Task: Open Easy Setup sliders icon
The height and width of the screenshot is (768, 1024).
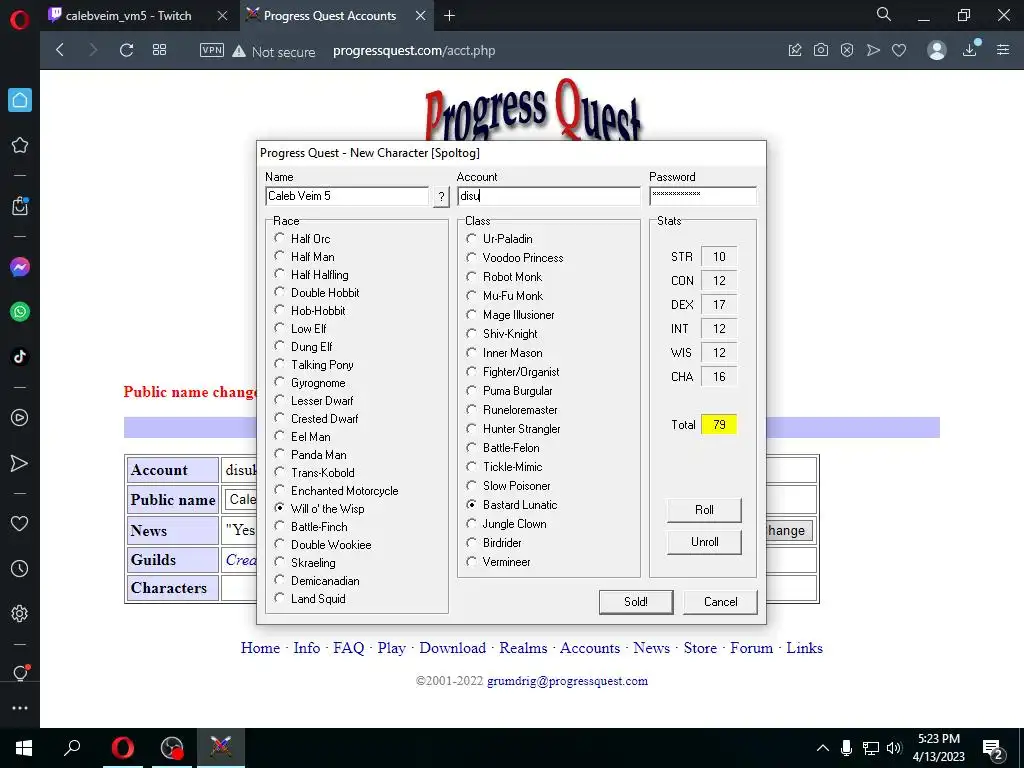Action: point(1003,50)
